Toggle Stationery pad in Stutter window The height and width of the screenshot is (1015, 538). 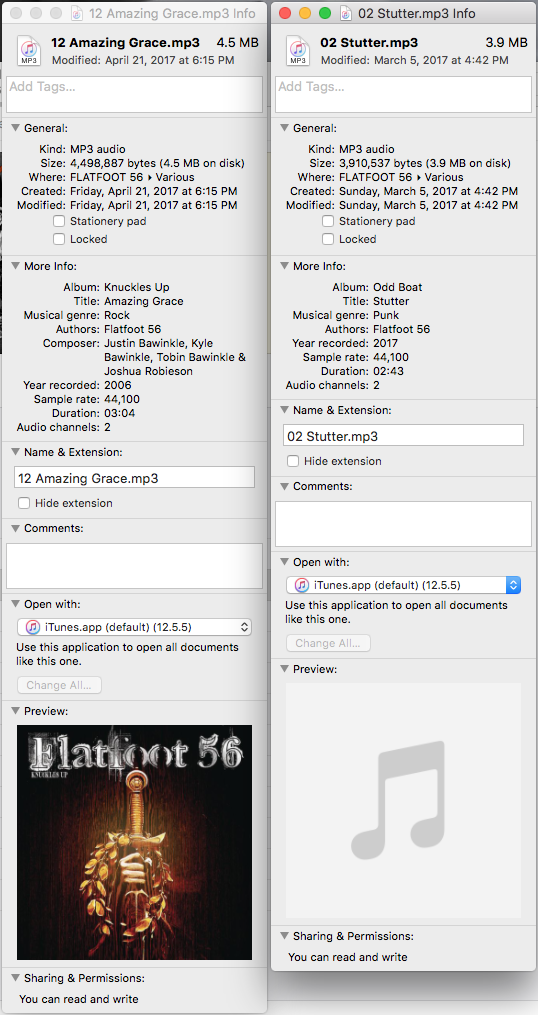[x=328, y=221]
